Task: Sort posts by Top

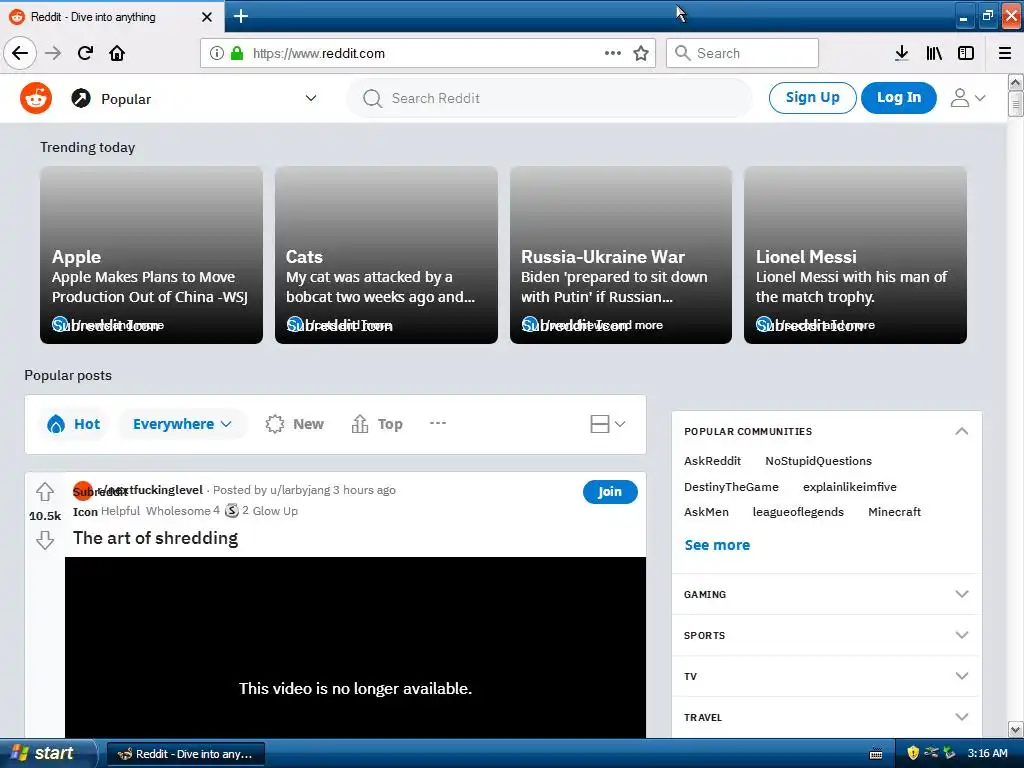Action: point(377,424)
